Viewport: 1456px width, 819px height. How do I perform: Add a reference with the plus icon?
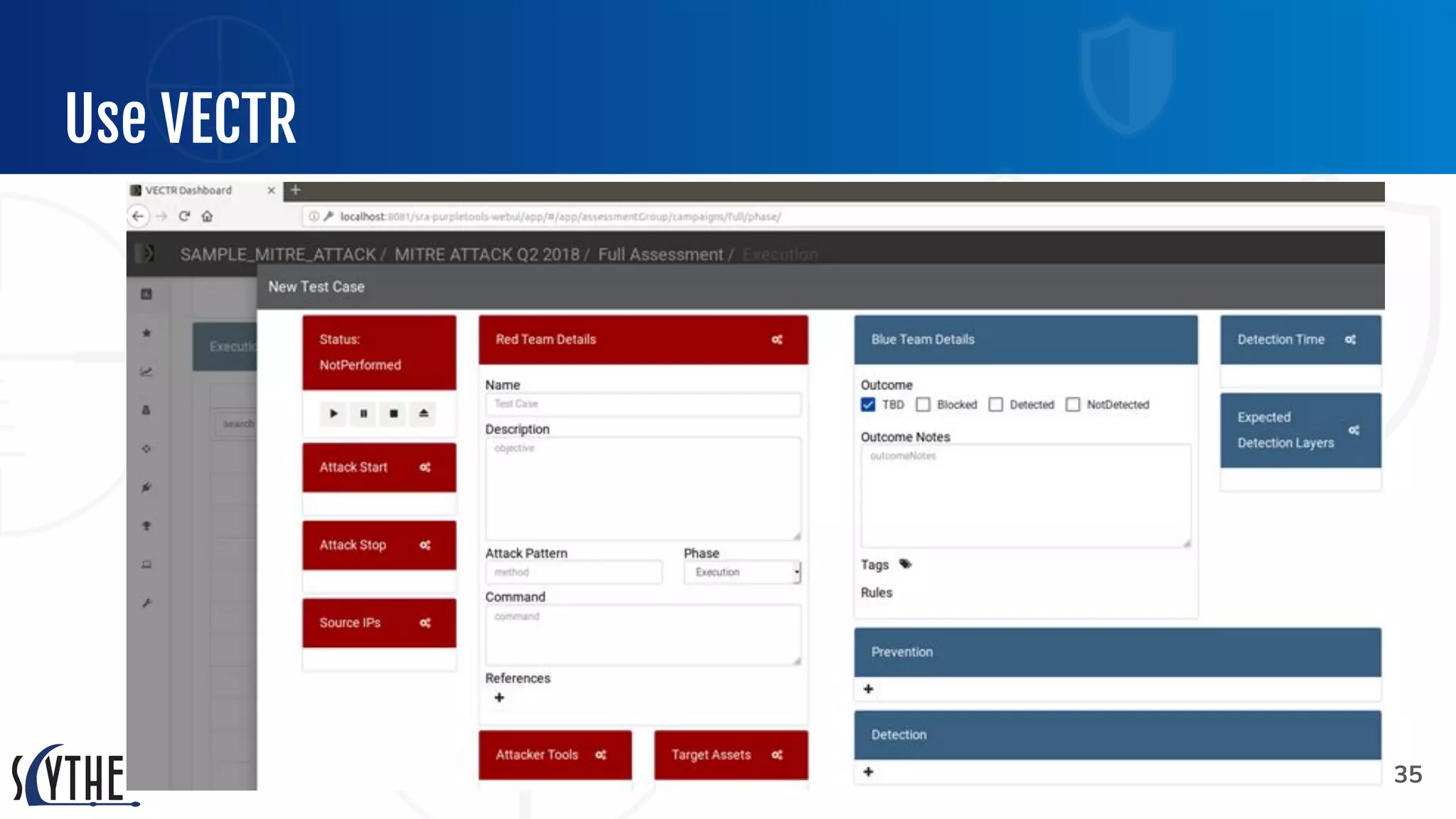(499, 697)
